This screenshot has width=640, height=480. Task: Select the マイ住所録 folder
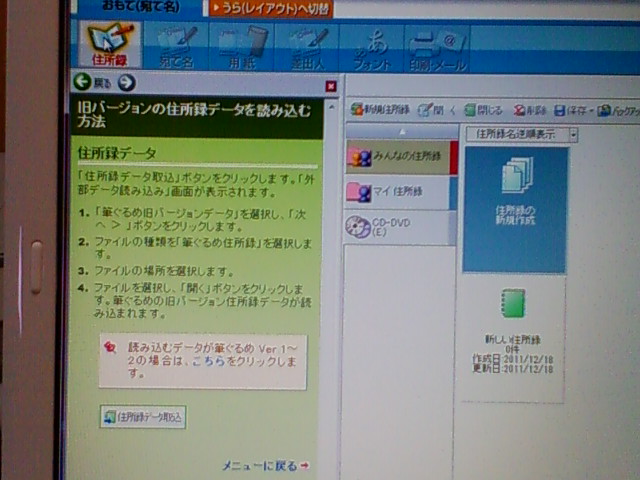(x=401, y=192)
